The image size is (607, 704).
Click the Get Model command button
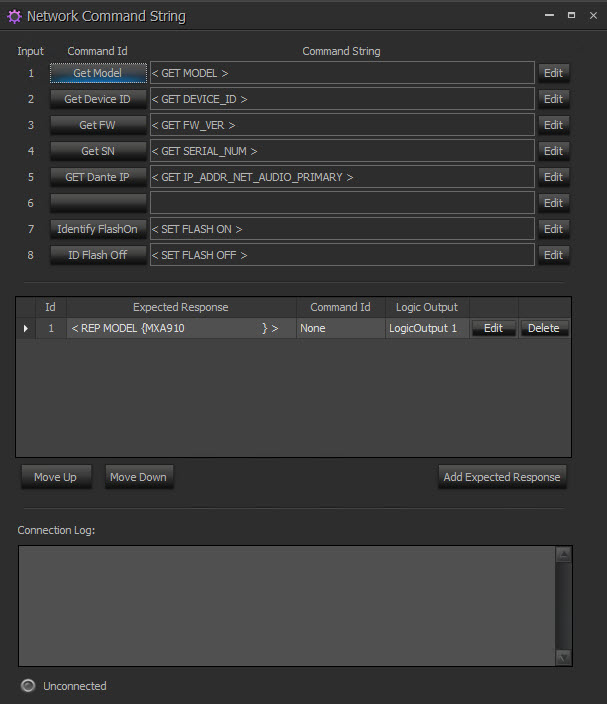(x=97, y=73)
